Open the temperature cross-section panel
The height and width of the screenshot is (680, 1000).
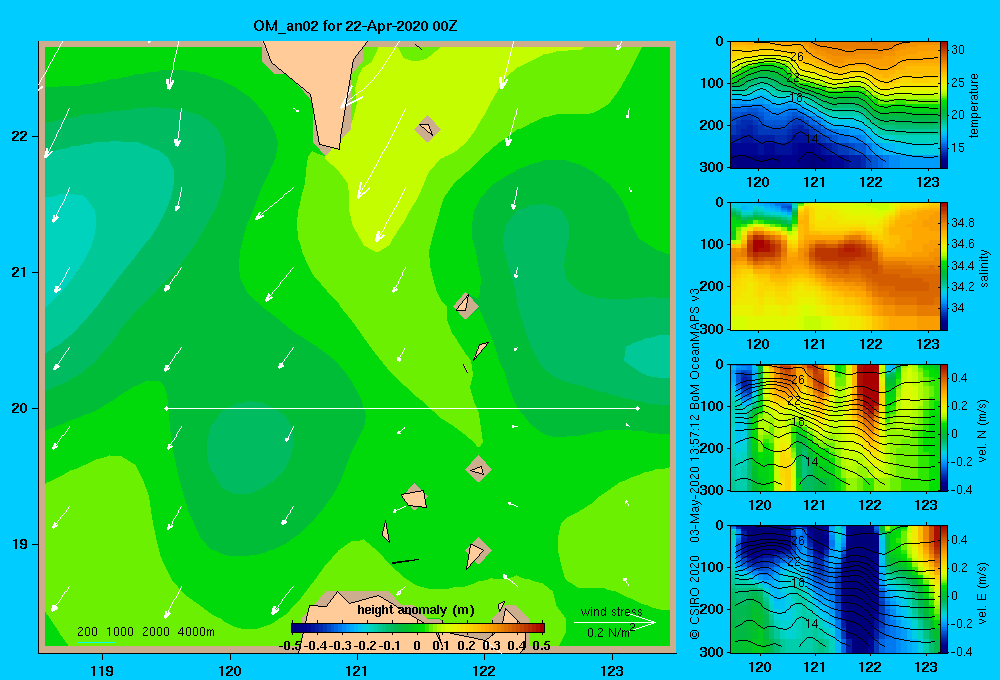pos(835,105)
